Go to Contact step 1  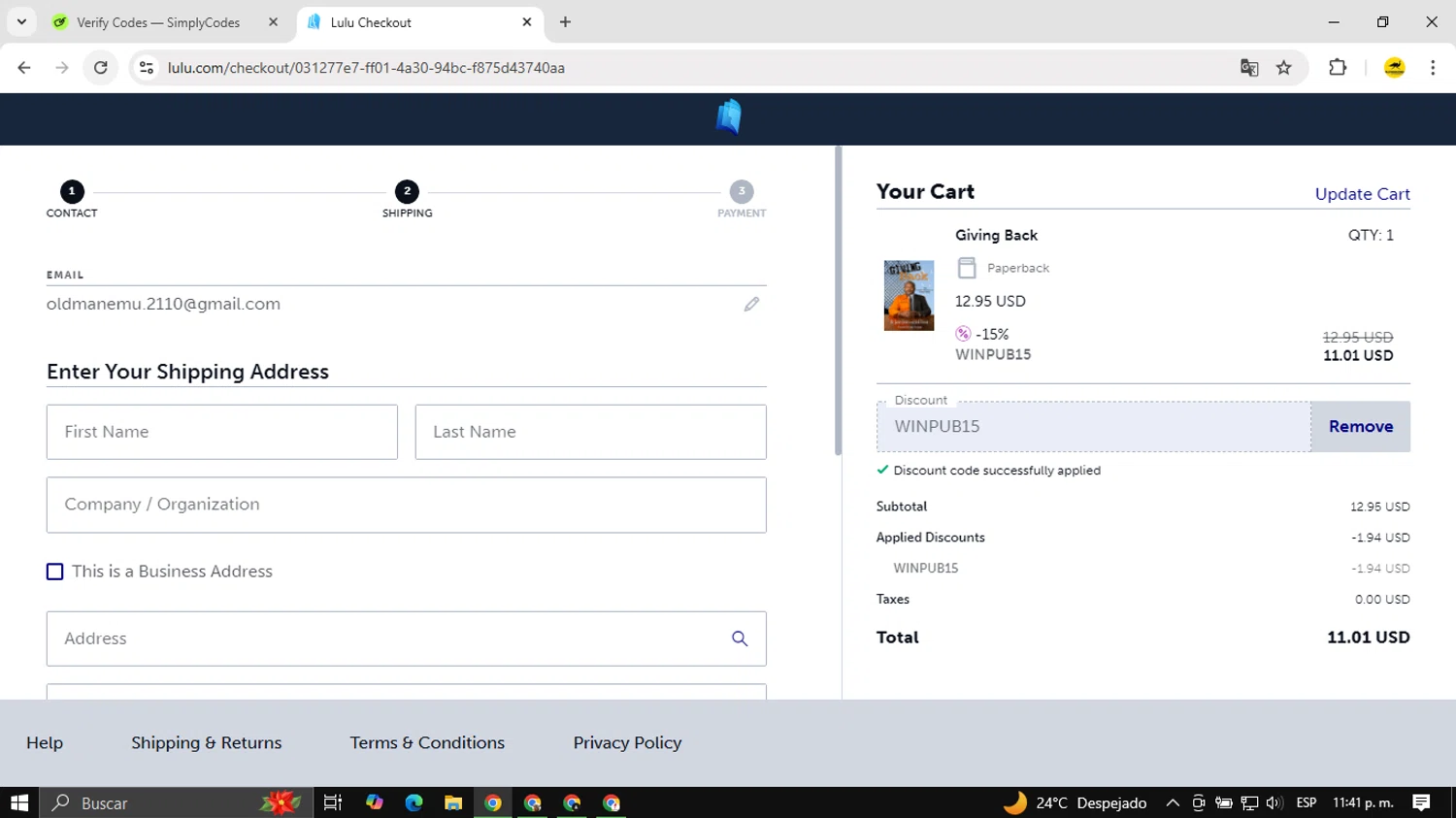tap(72, 199)
